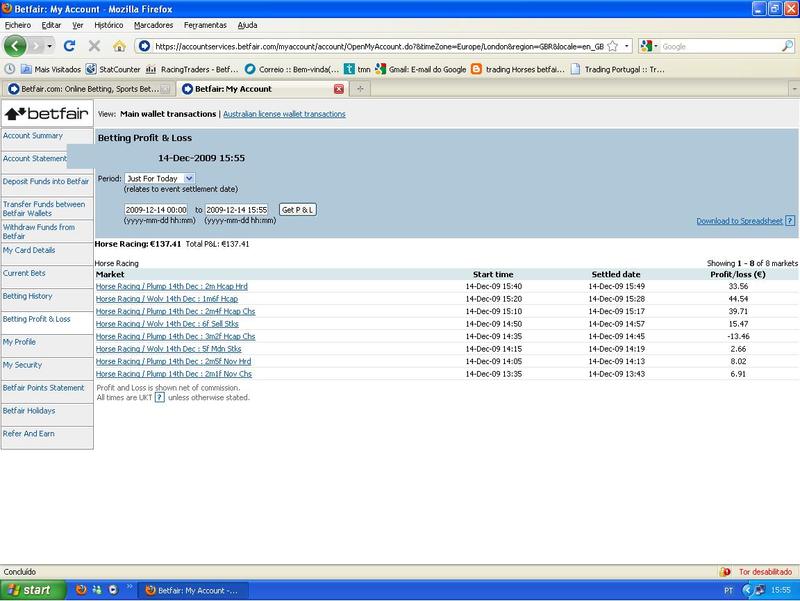Open the Plump 2m Hcap Hrd market
The height and width of the screenshot is (601, 800).
171,287
